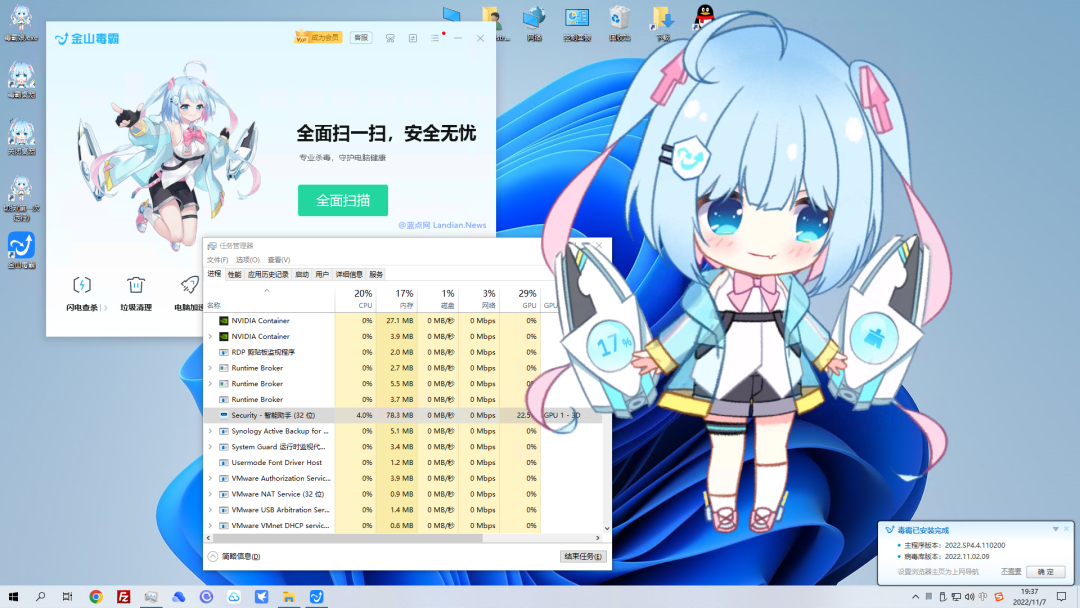Confirm with 确定 in install popup

[x=1046, y=572]
